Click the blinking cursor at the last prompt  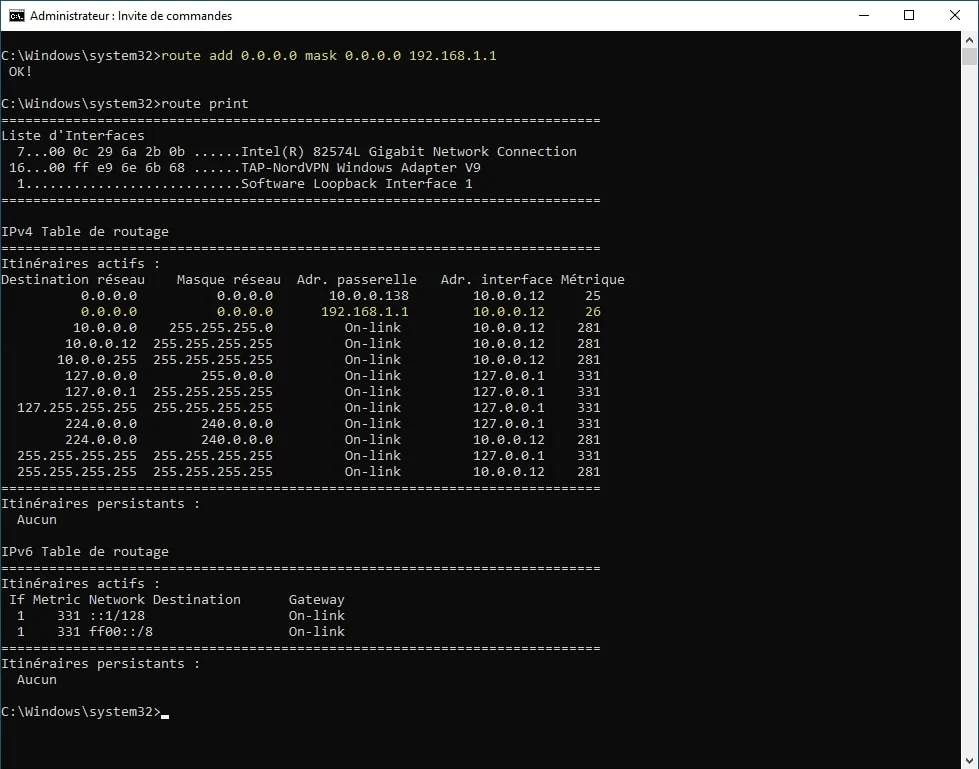[x=165, y=714]
